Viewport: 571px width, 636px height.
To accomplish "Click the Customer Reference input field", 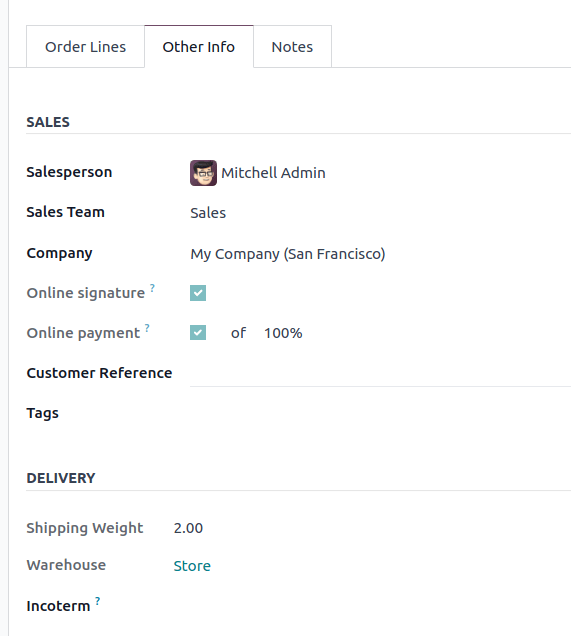I will click(x=380, y=375).
